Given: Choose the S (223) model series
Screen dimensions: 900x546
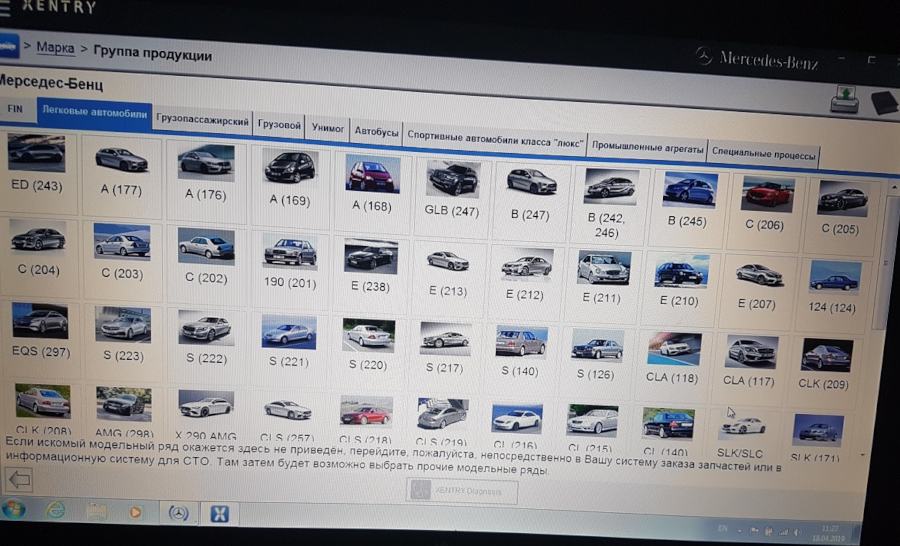Looking at the screenshot, I should tap(123, 334).
